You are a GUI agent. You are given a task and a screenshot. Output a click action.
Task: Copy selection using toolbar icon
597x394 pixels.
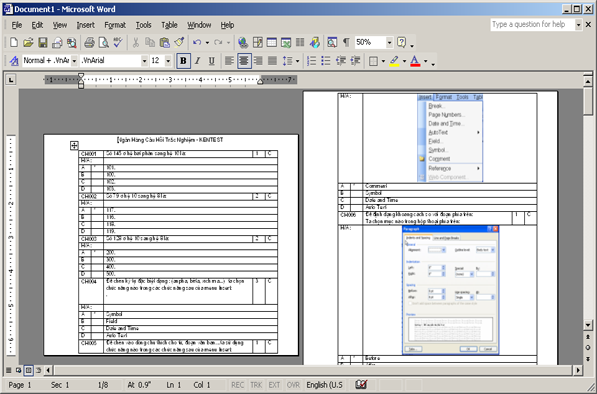tap(150, 42)
